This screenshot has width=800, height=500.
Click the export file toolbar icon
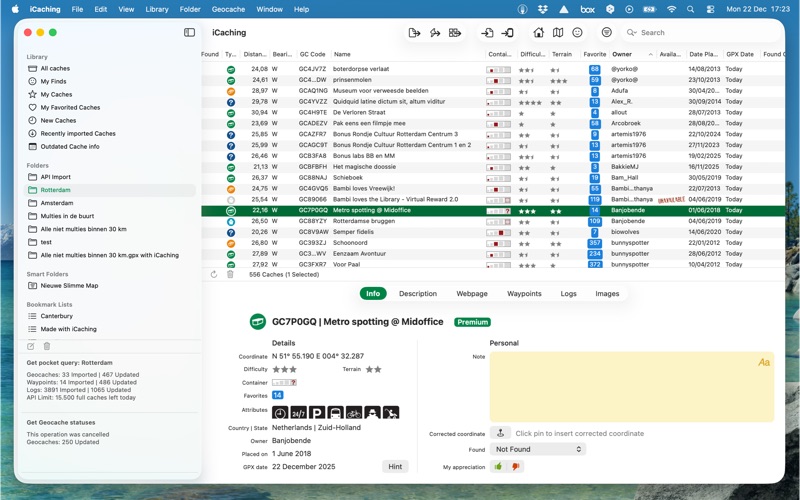[x=414, y=33]
